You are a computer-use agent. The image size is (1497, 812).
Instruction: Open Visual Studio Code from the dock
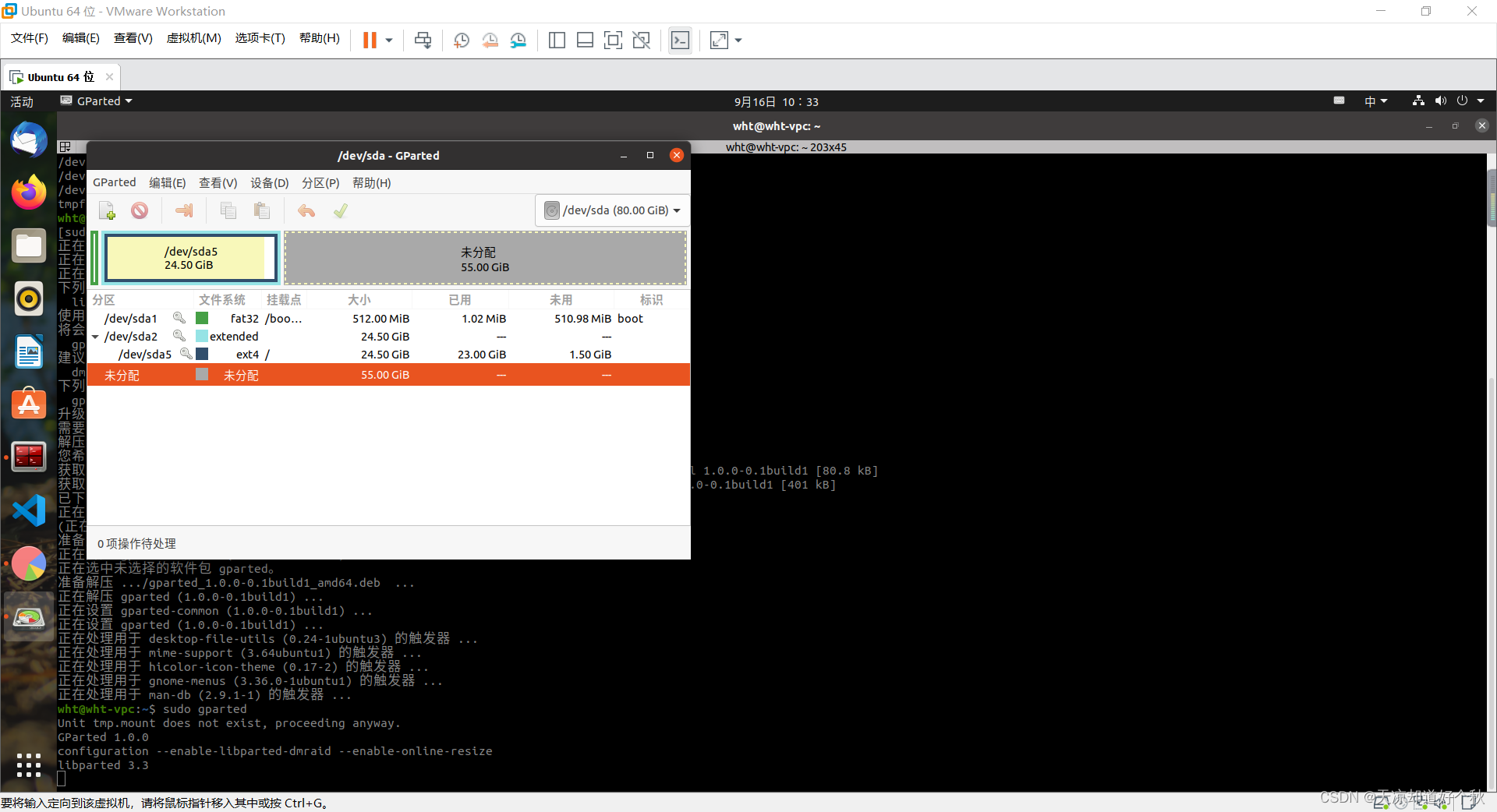click(29, 510)
